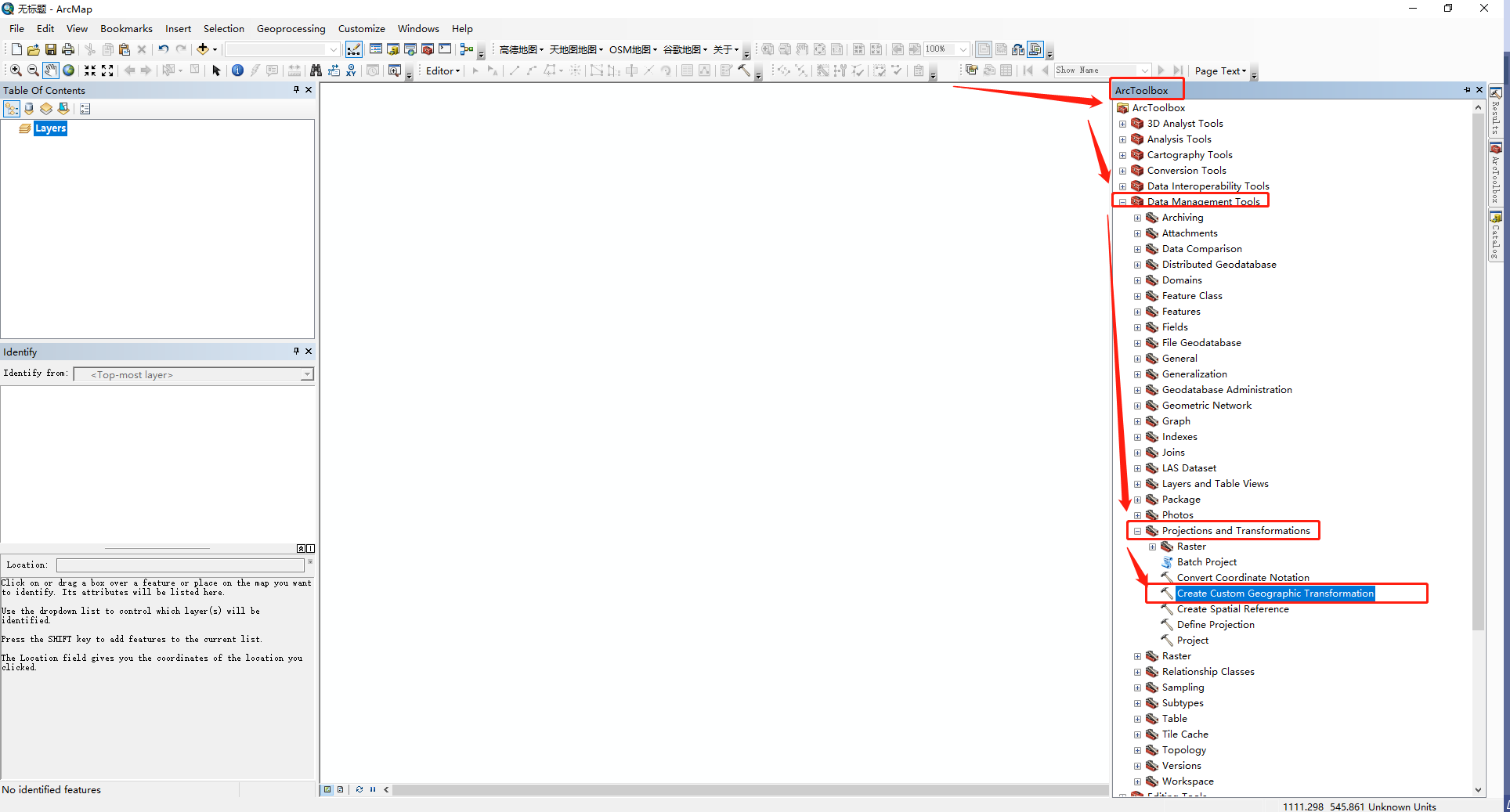This screenshot has height=812, width=1510.
Task: Click the New Map File icon
Action: [16, 49]
